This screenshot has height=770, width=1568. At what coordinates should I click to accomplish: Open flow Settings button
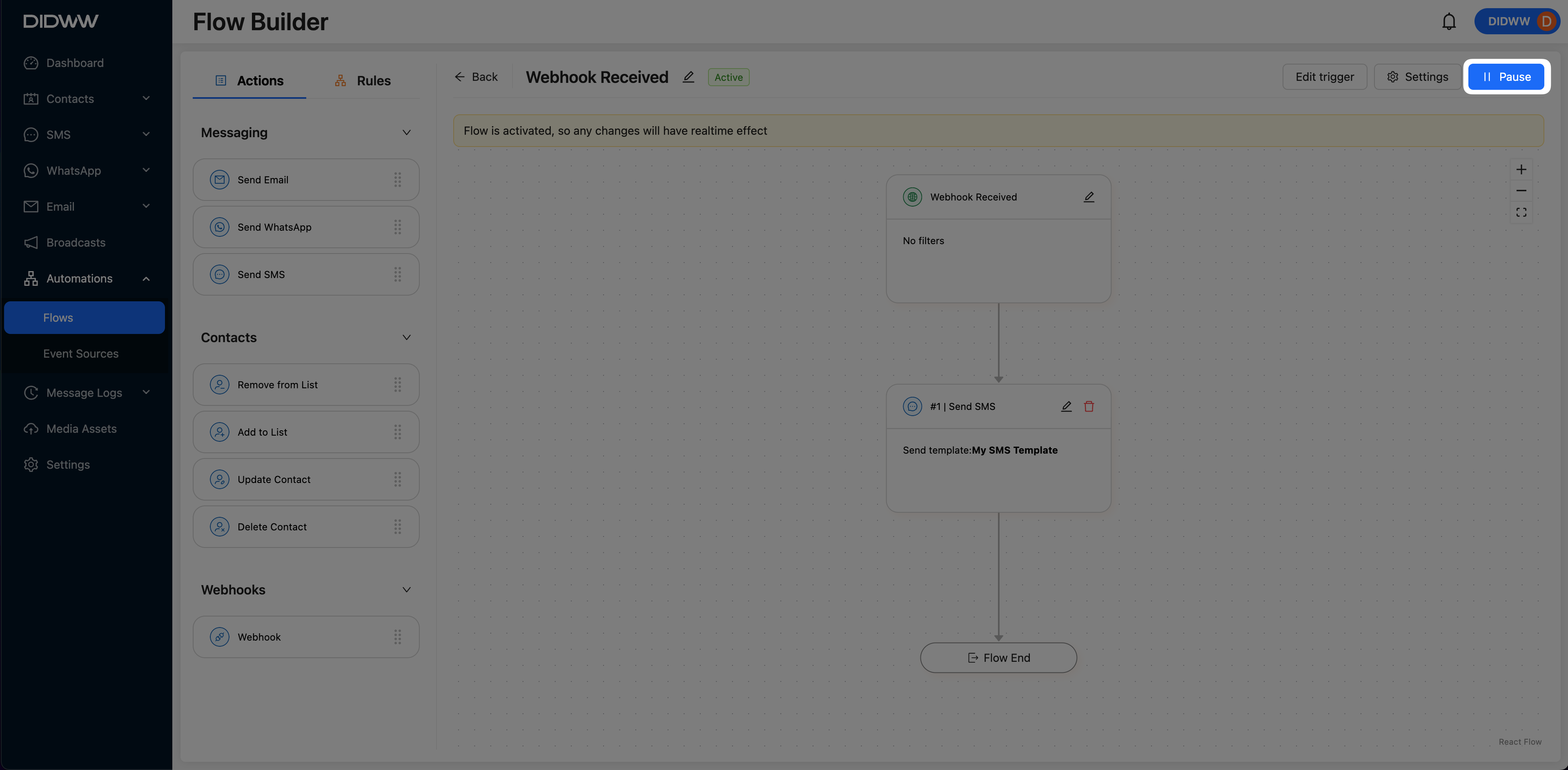pyautogui.click(x=1417, y=77)
